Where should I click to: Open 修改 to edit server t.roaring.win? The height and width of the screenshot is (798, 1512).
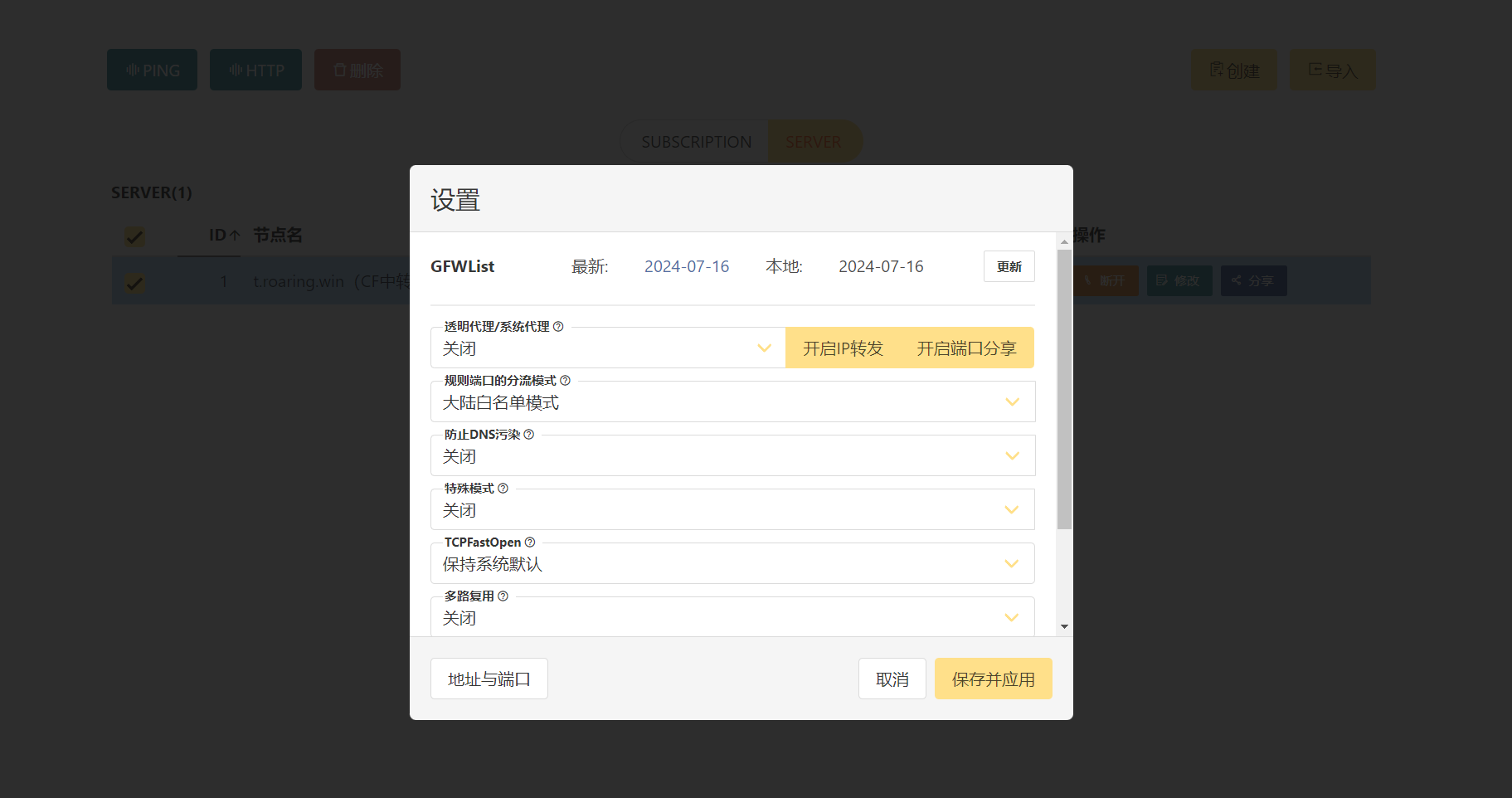point(1179,280)
